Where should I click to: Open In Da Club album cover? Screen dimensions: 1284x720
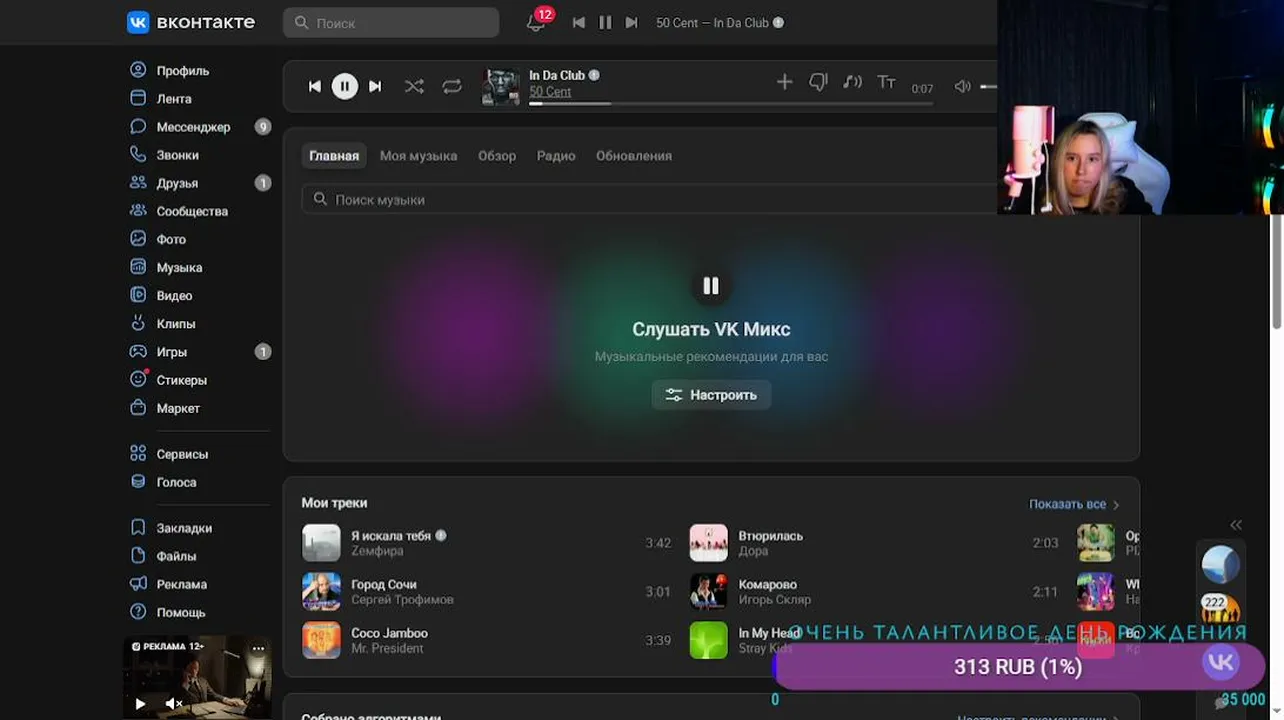(x=501, y=87)
